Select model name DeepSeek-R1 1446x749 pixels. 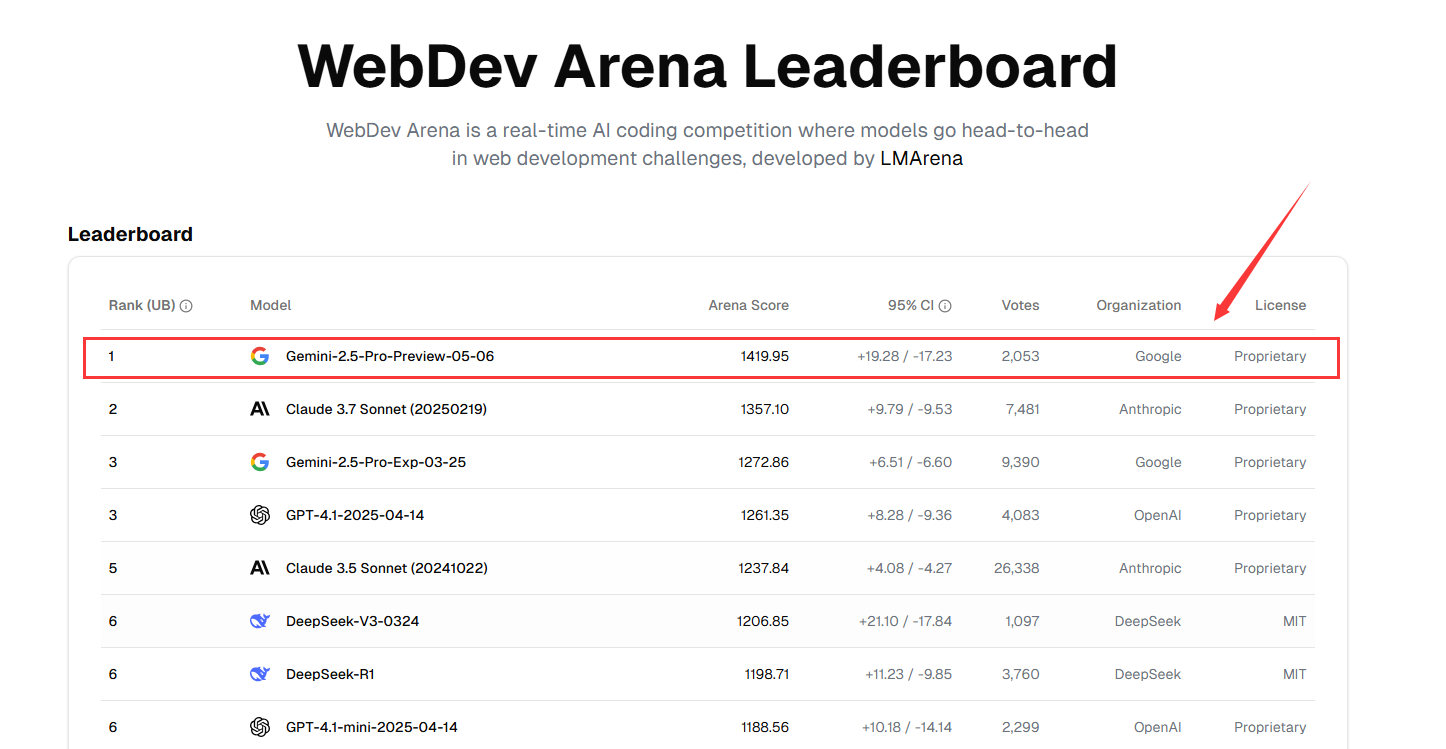point(330,674)
